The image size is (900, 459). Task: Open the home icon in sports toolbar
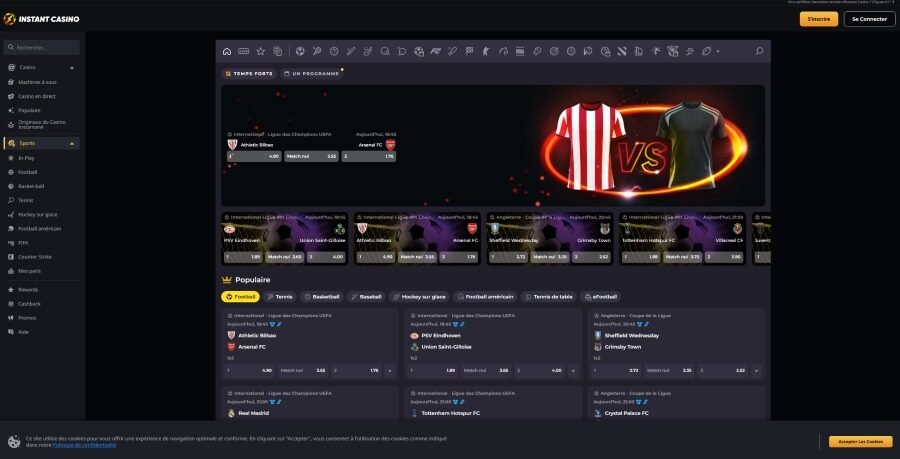227,52
